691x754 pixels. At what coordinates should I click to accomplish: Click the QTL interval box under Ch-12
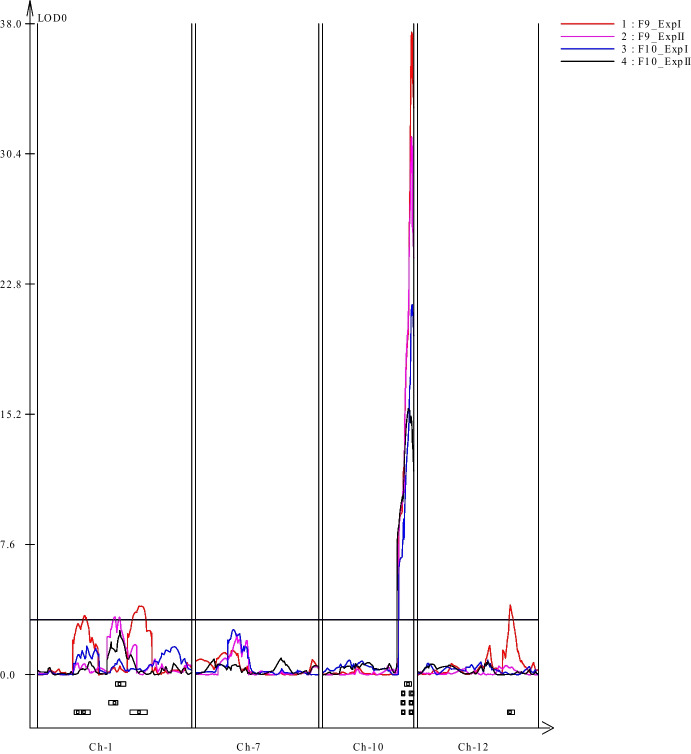[x=511, y=712]
